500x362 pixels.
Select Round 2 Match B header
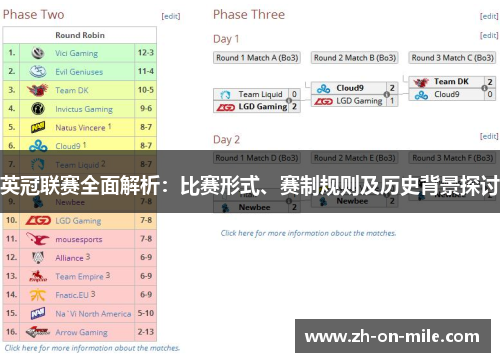tap(355, 58)
